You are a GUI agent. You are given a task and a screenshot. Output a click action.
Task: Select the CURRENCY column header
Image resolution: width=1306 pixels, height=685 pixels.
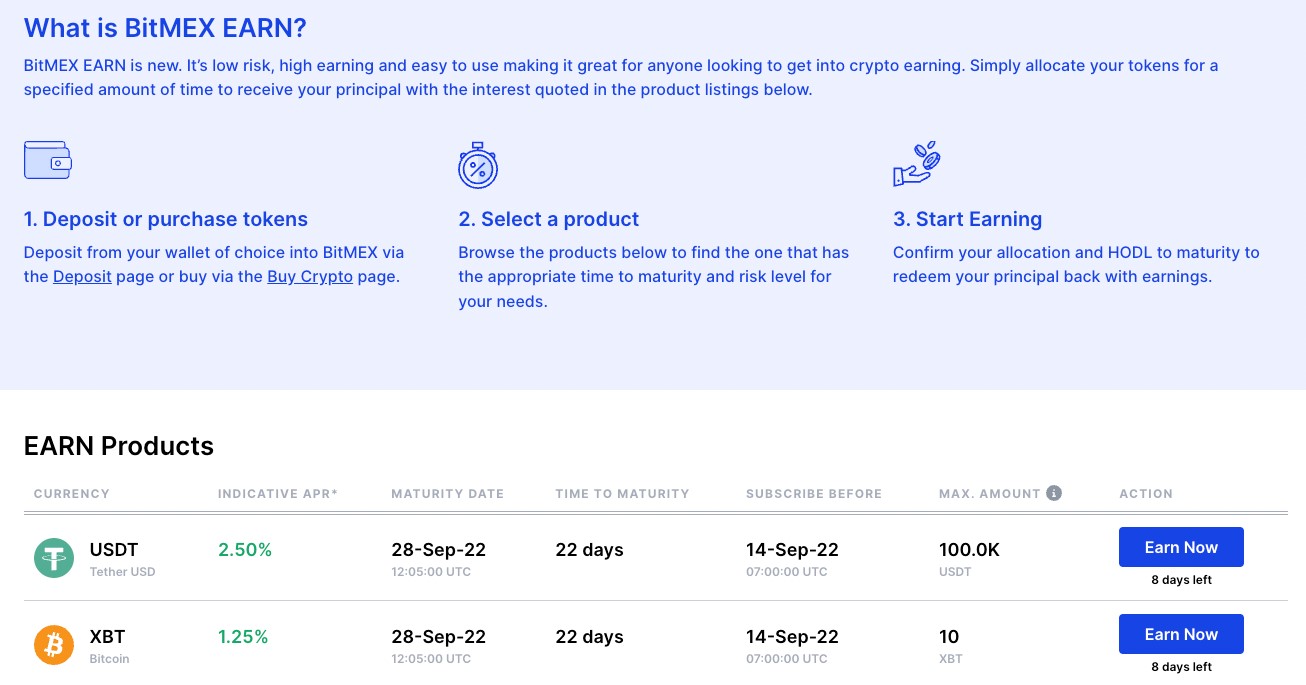(71, 493)
